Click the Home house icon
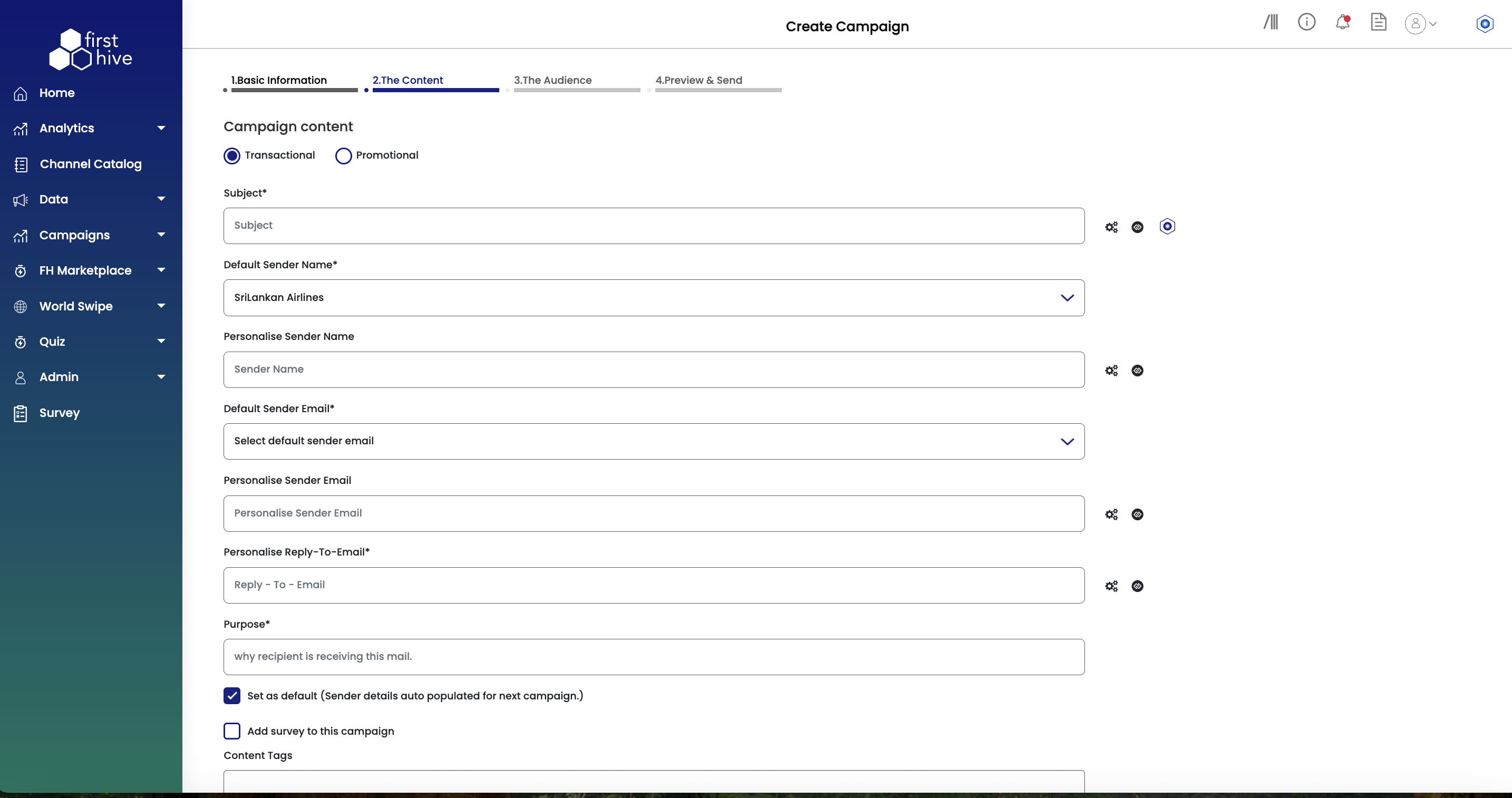The height and width of the screenshot is (798, 1512). click(x=21, y=93)
